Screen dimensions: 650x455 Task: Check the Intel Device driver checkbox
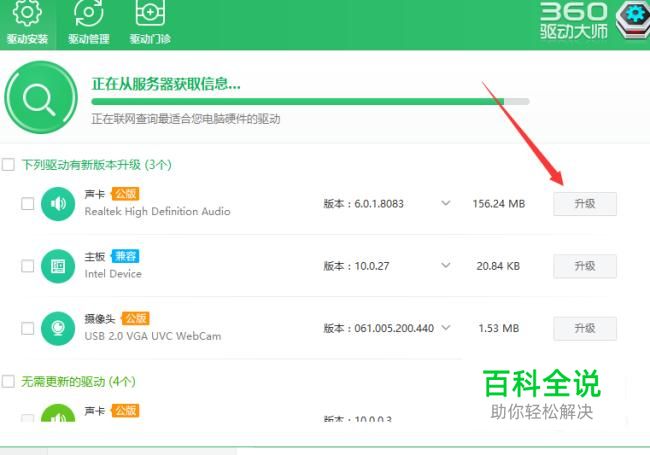[x=28, y=266]
